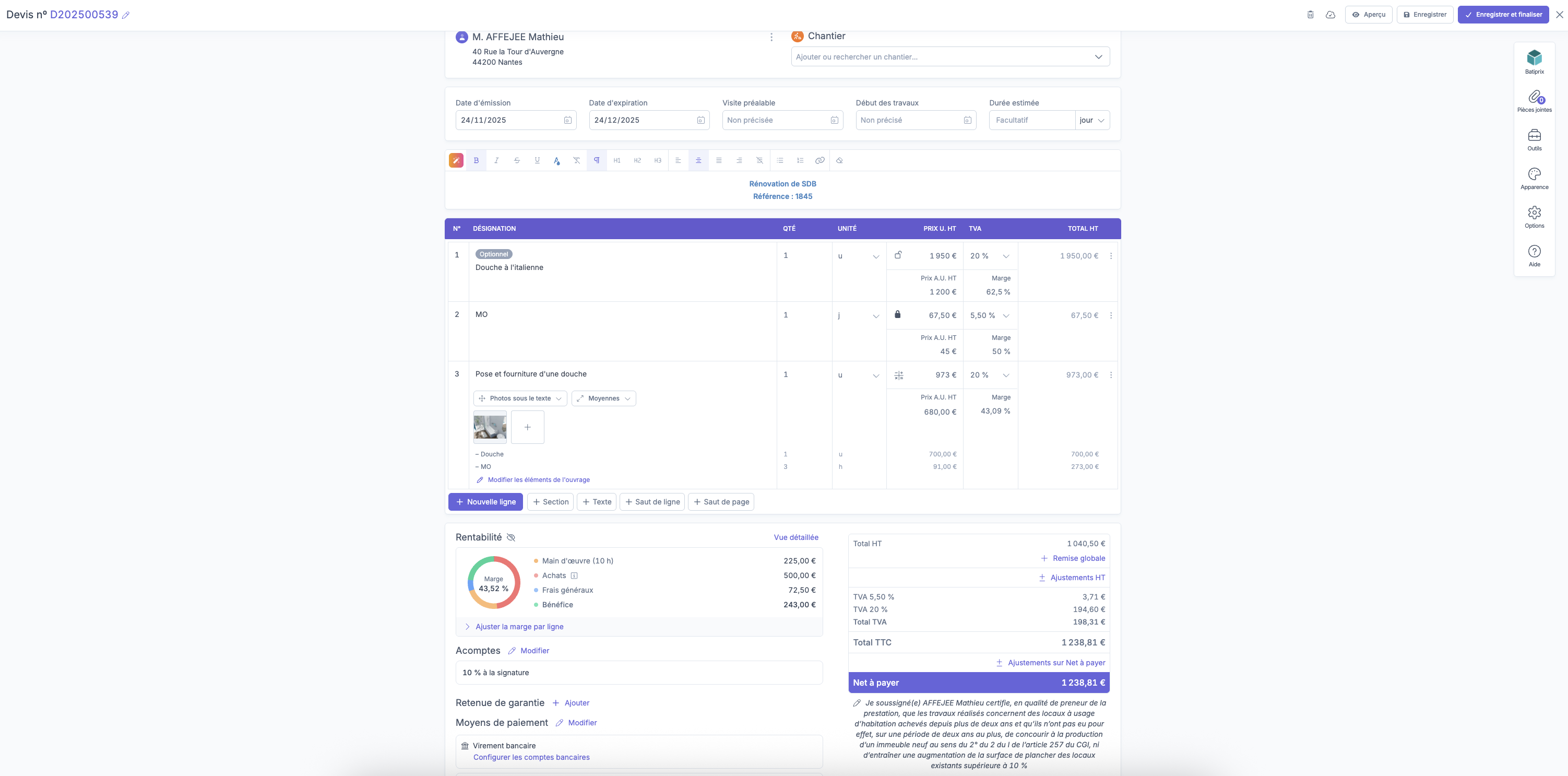Image resolution: width=1568 pixels, height=776 pixels.
Task: Toggle Rentabilité visibility eye icon
Action: 510,537
